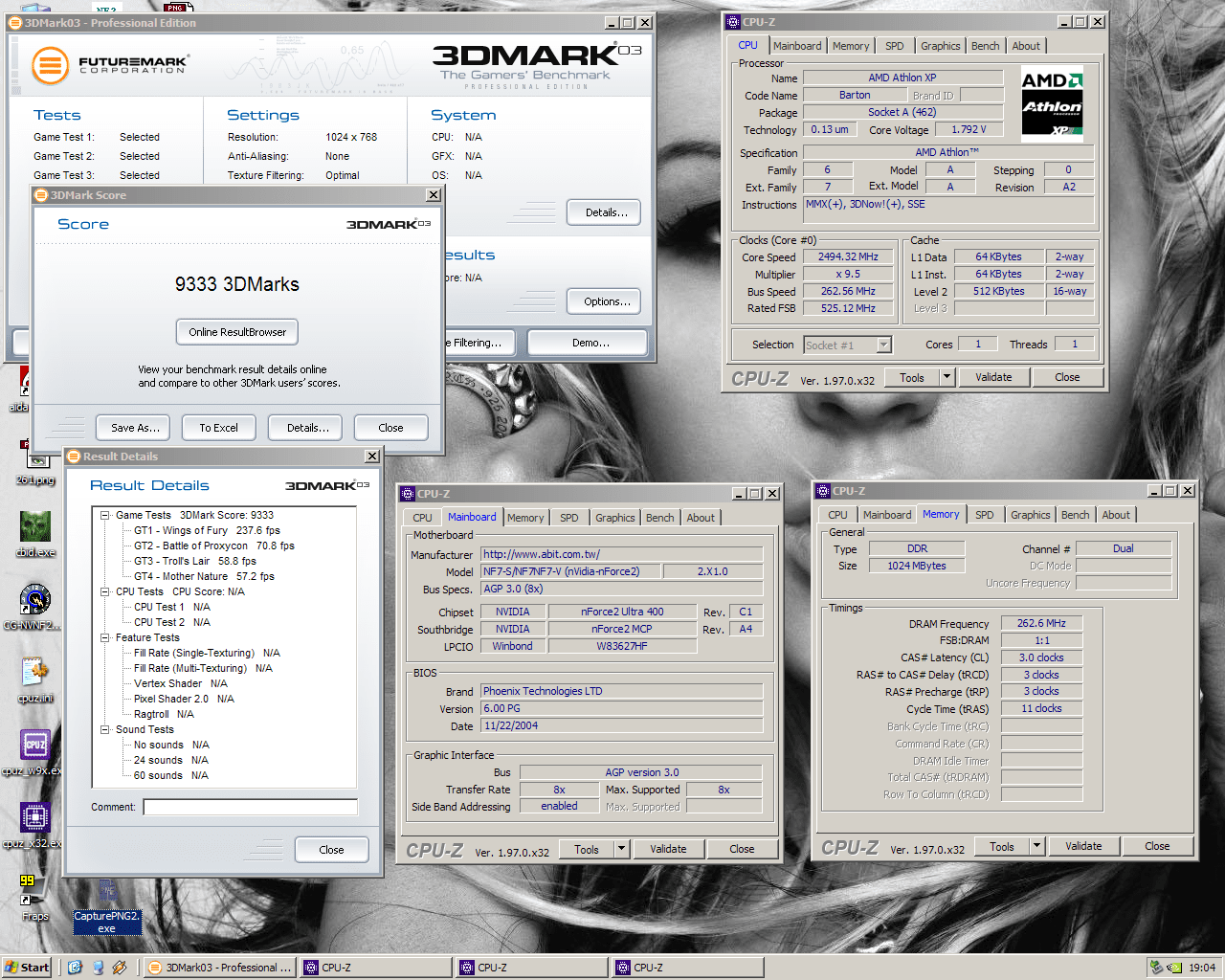Click the AMD Athlon XP logo in CPU-Z

click(1052, 105)
